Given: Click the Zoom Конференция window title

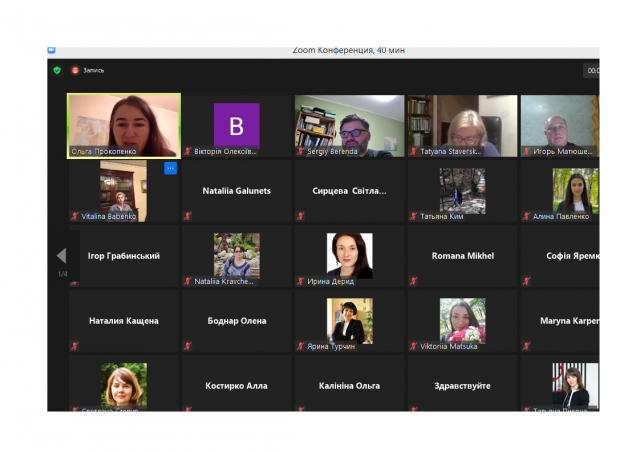Looking at the screenshot, I should (349, 50).
